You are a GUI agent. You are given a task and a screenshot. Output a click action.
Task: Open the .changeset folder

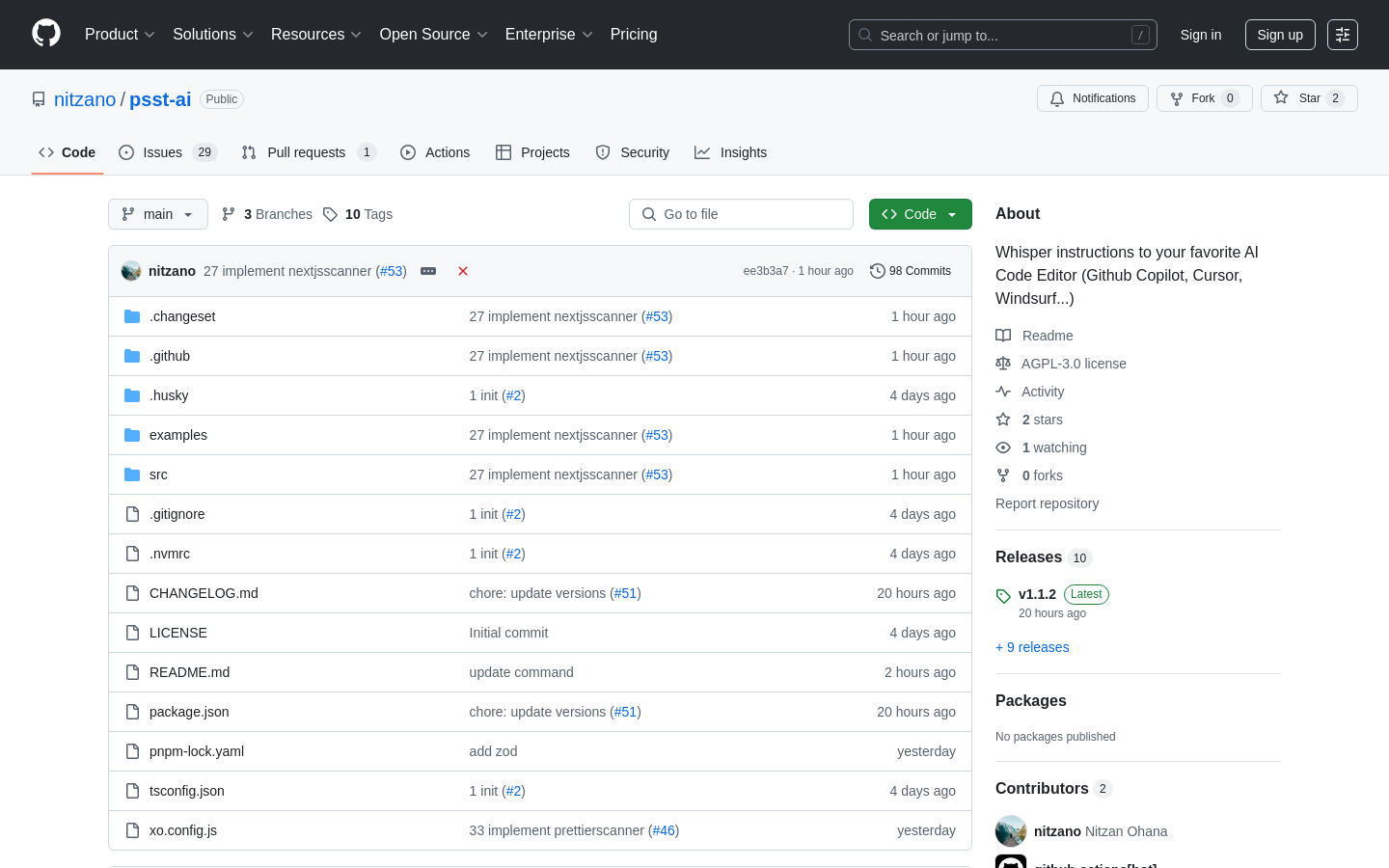tap(182, 316)
